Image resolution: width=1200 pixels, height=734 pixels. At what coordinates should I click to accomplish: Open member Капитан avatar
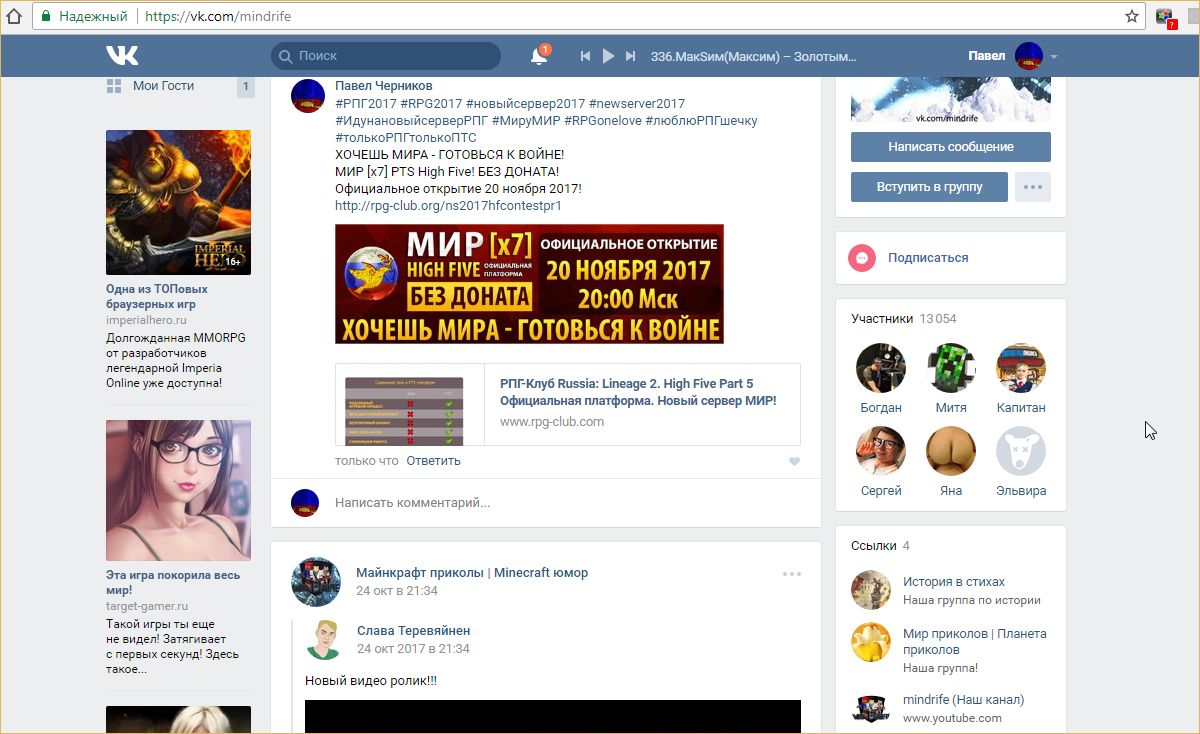click(x=1021, y=368)
